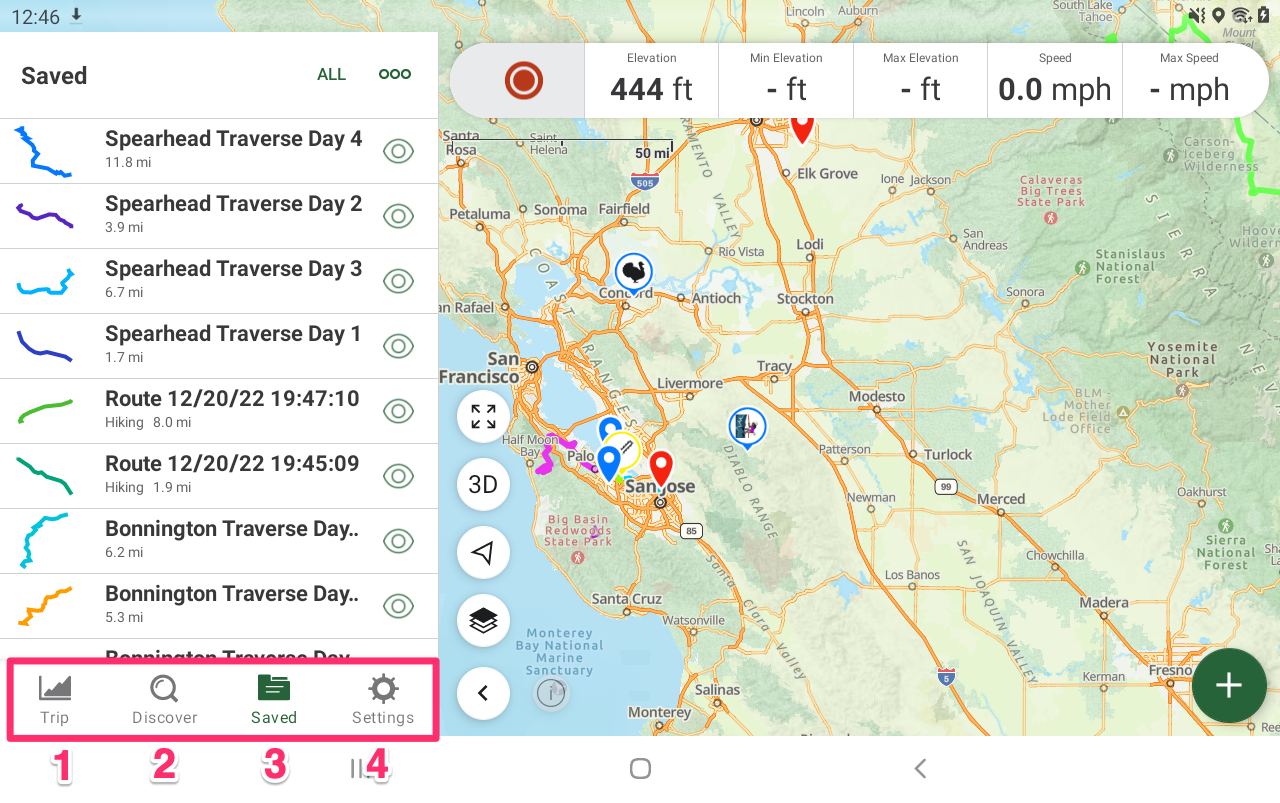
Task: Open Route 12/20/22 19:47:10 entry
Action: click(x=219, y=411)
